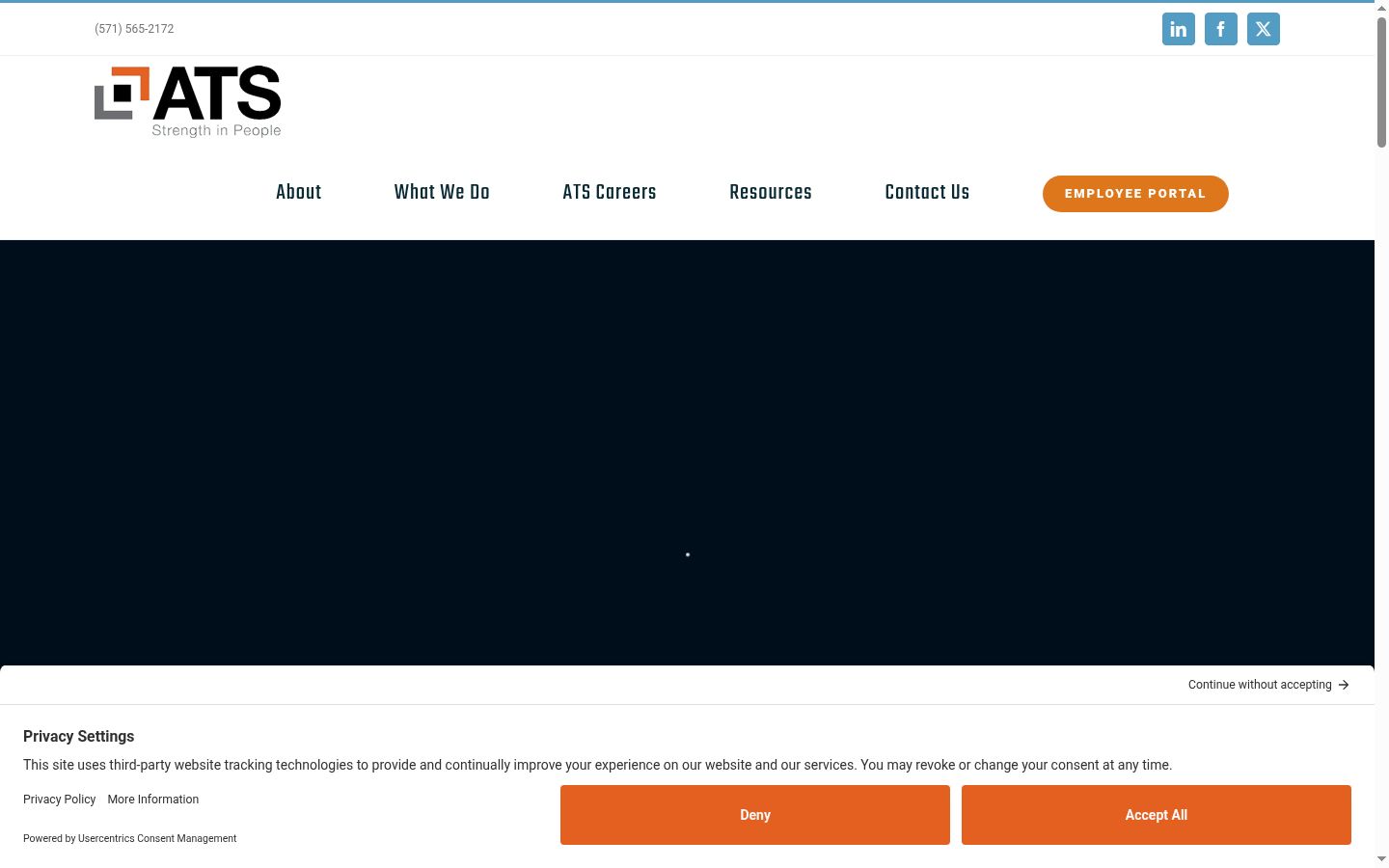1389x868 pixels.
Task: Open the ATS LinkedIn page icon
Action: tap(1179, 29)
